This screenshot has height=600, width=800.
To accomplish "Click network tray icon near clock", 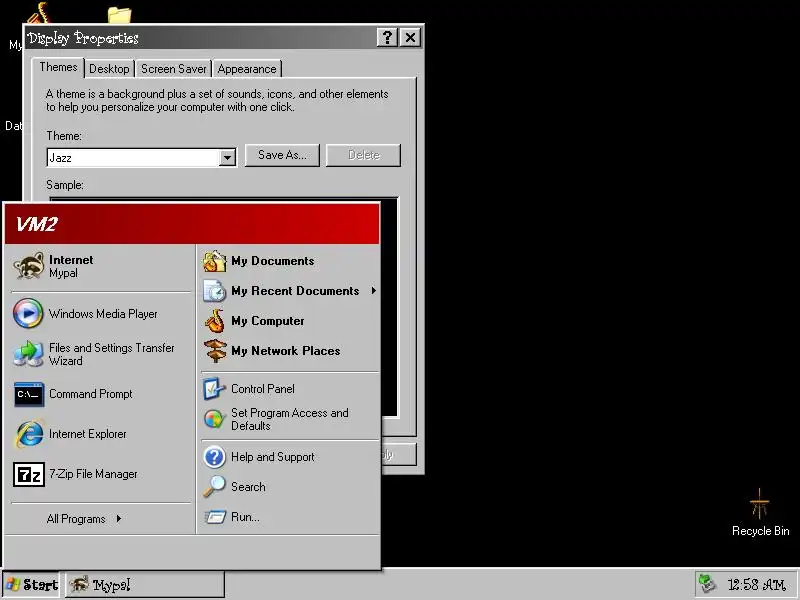I will [708, 584].
